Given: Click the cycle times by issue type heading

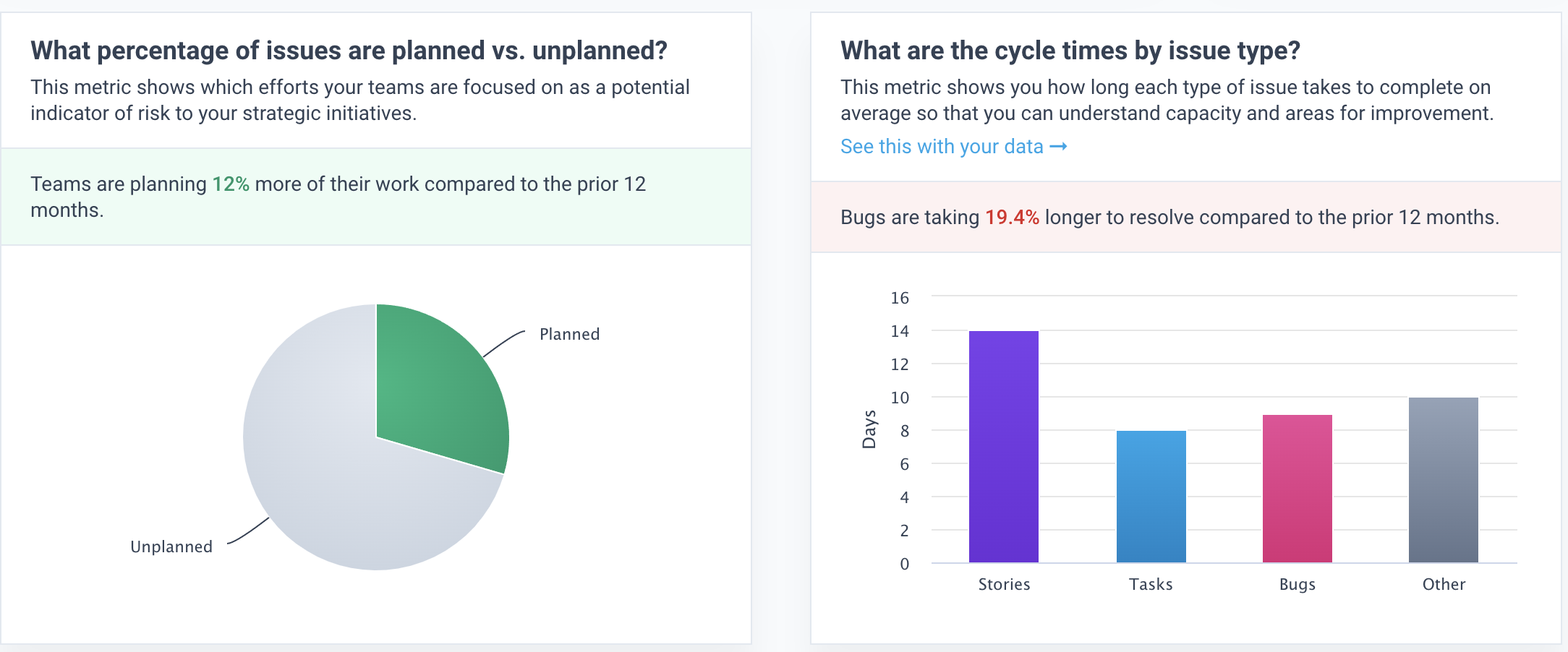Looking at the screenshot, I should (x=1070, y=50).
